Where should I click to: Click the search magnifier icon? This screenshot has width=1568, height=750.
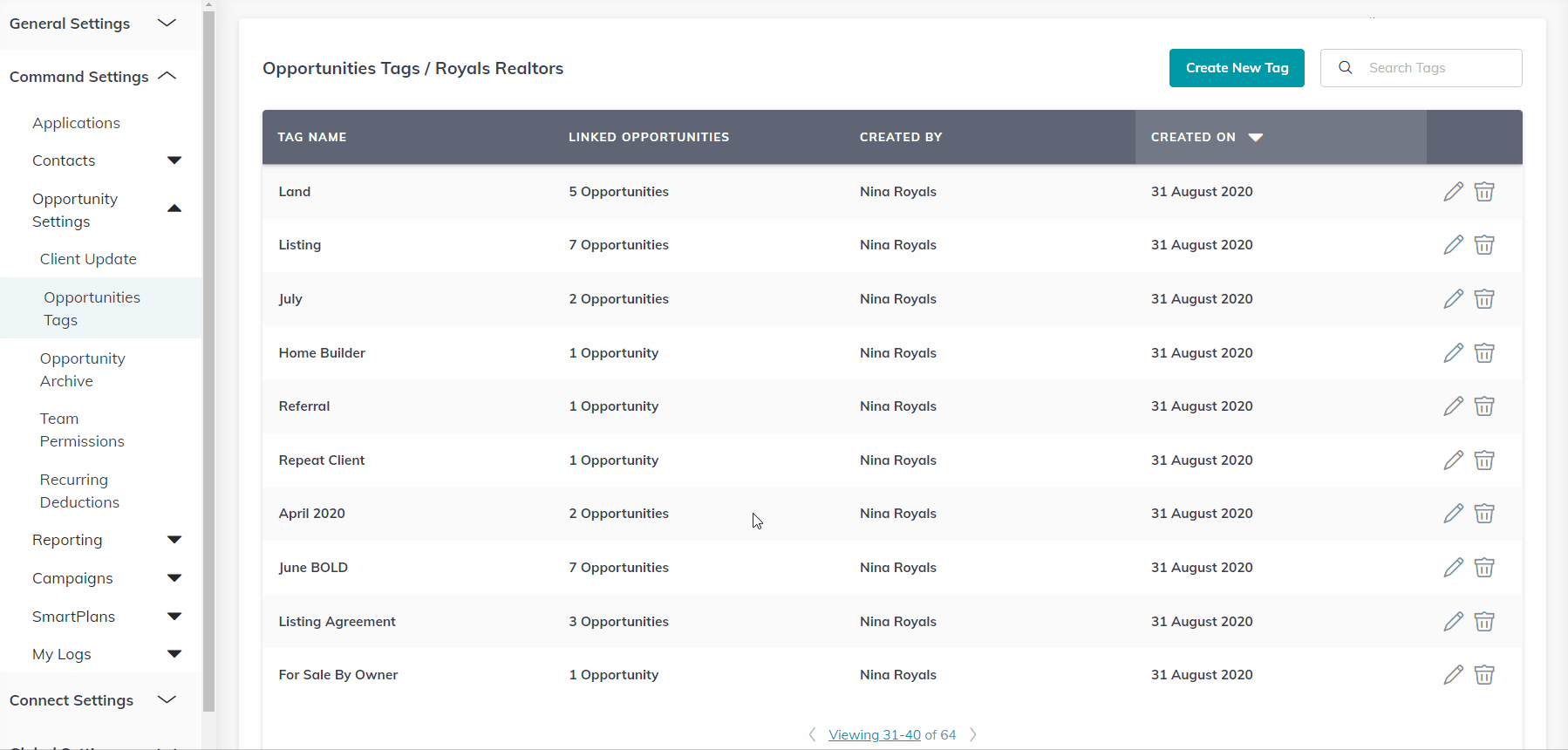[x=1346, y=68]
